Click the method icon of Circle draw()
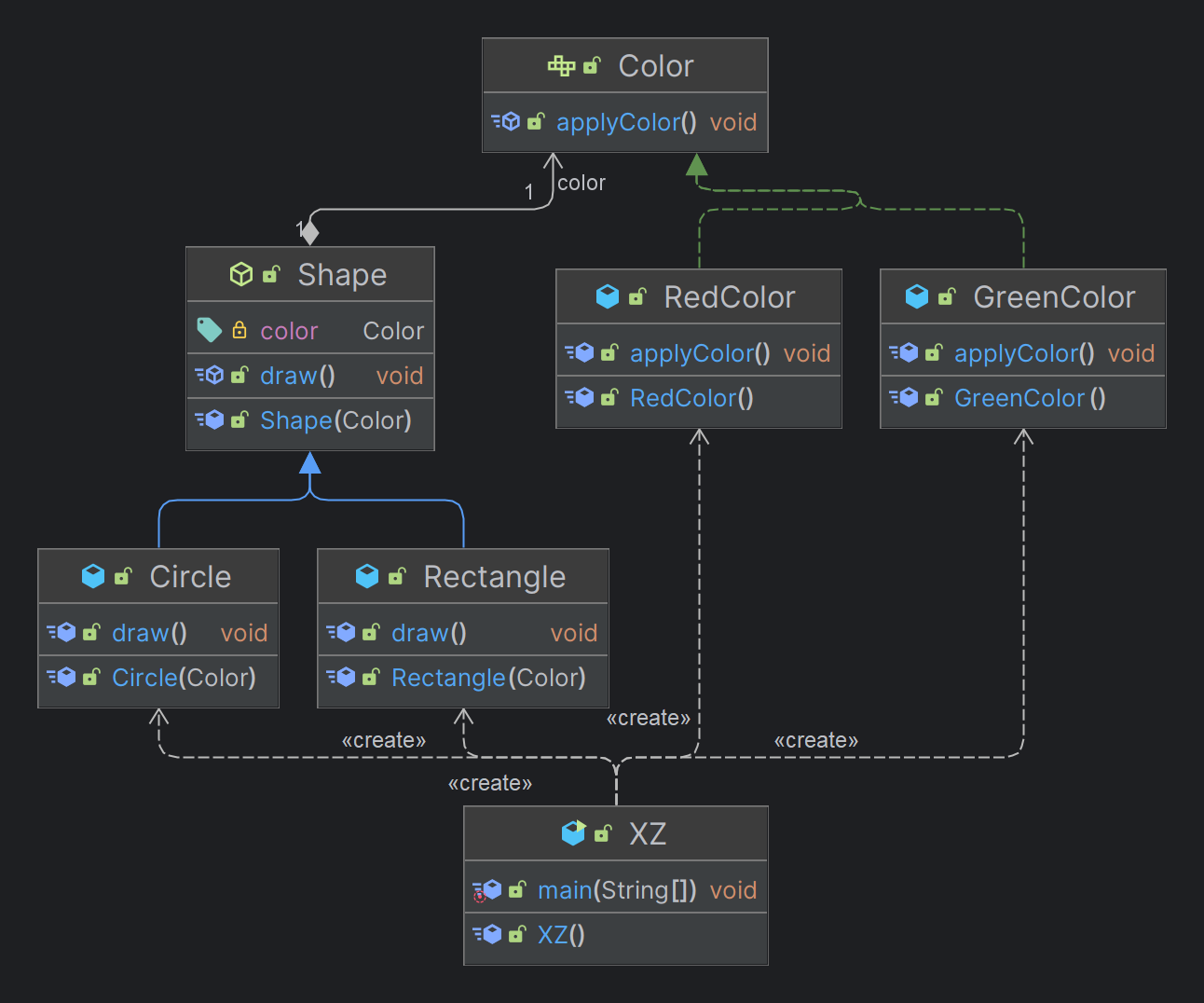The height and width of the screenshot is (1003, 1204). (62, 632)
